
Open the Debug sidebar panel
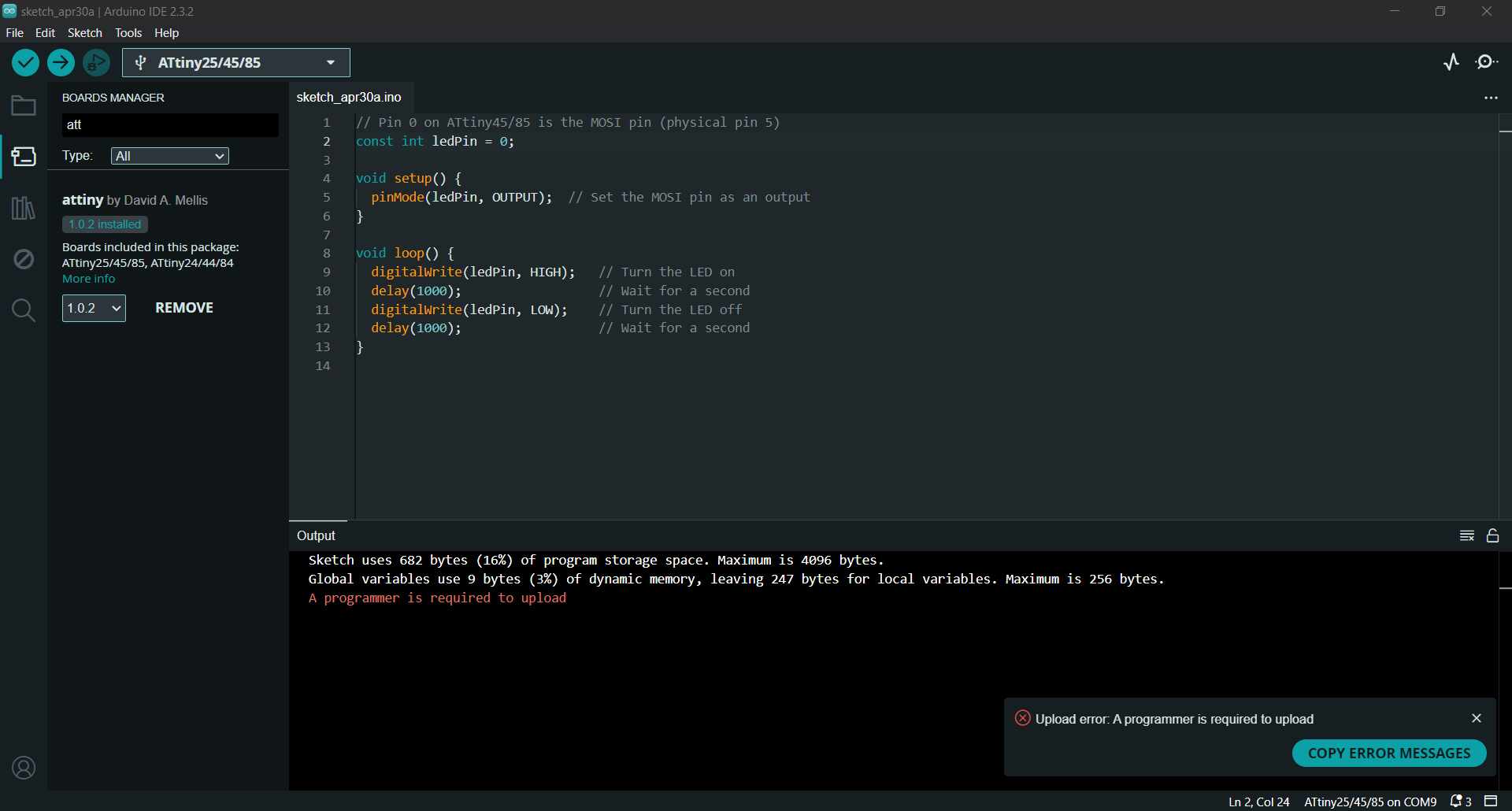24,259
